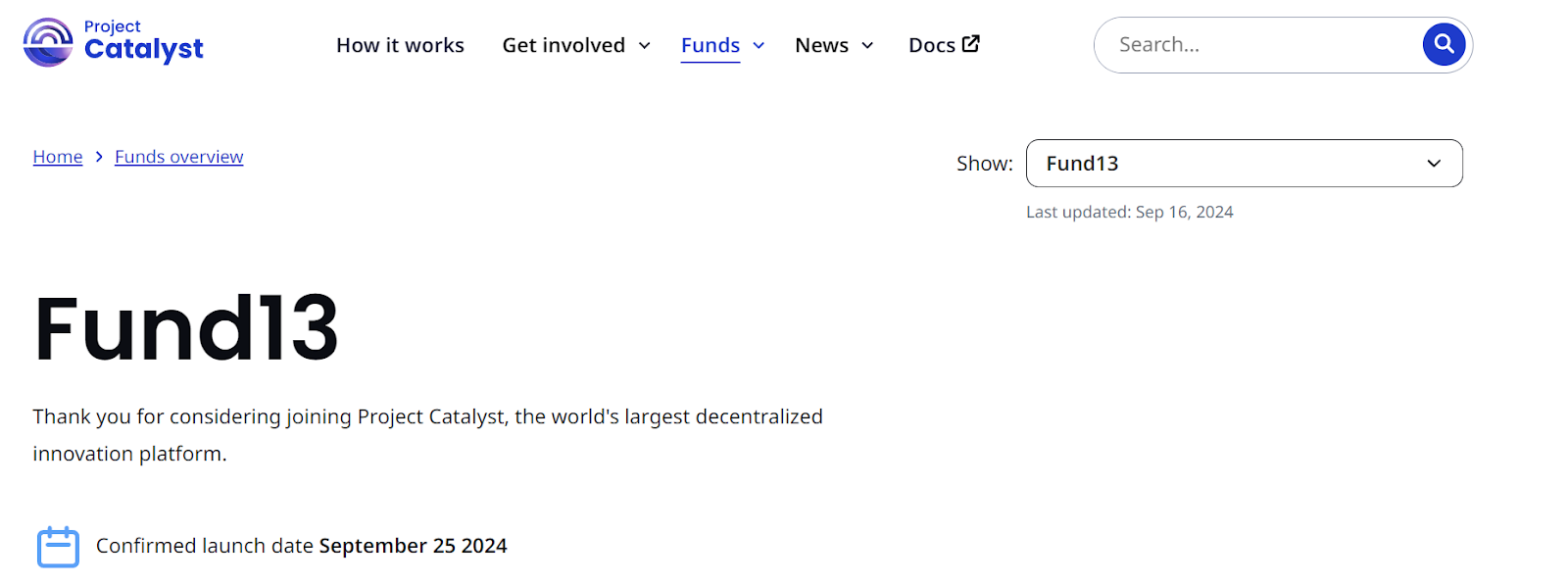Click the Project Catalyst wordmark
This screenshot has width=1568, height=584.
tap(143, 41)
